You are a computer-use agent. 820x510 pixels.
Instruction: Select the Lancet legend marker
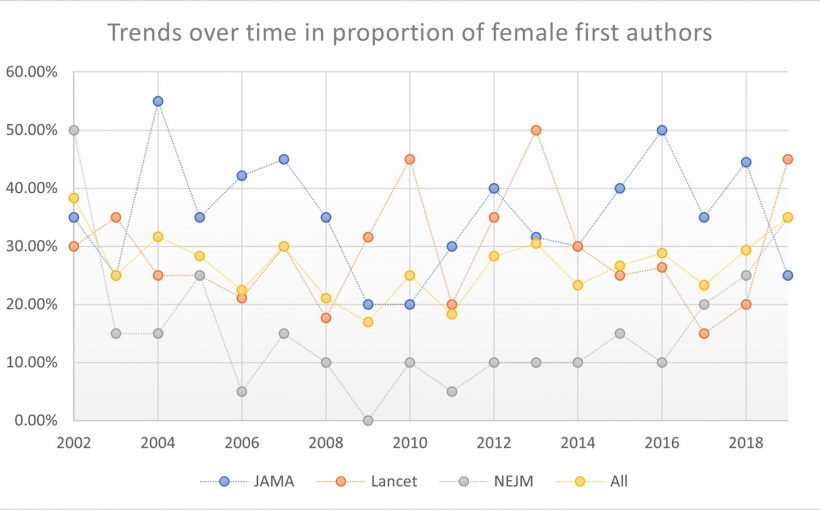[x=343, y=481]
